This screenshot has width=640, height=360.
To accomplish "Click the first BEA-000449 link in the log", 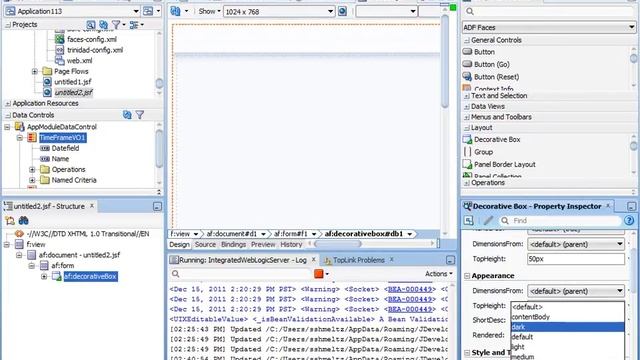I will point(410,289).
